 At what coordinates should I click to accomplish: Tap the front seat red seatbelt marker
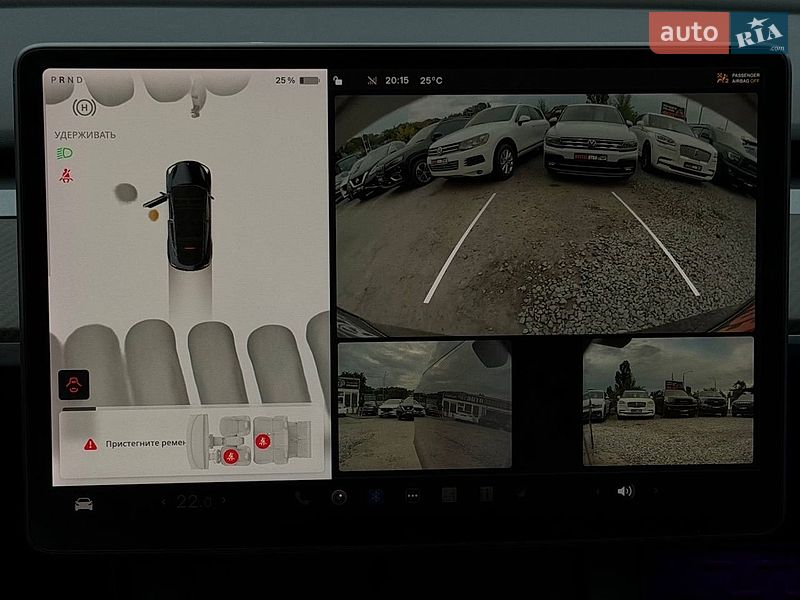click(x=230, y=456)
